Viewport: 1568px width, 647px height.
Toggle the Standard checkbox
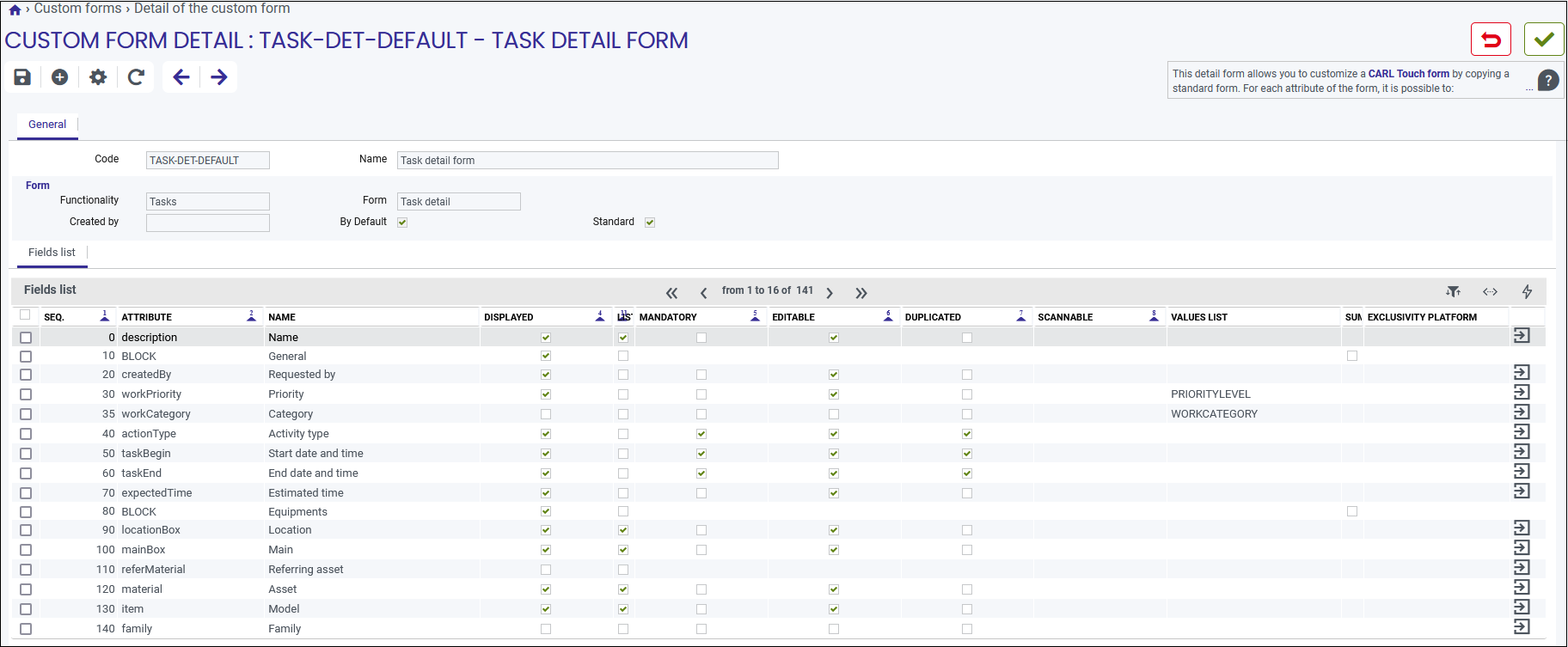(650, 223)
